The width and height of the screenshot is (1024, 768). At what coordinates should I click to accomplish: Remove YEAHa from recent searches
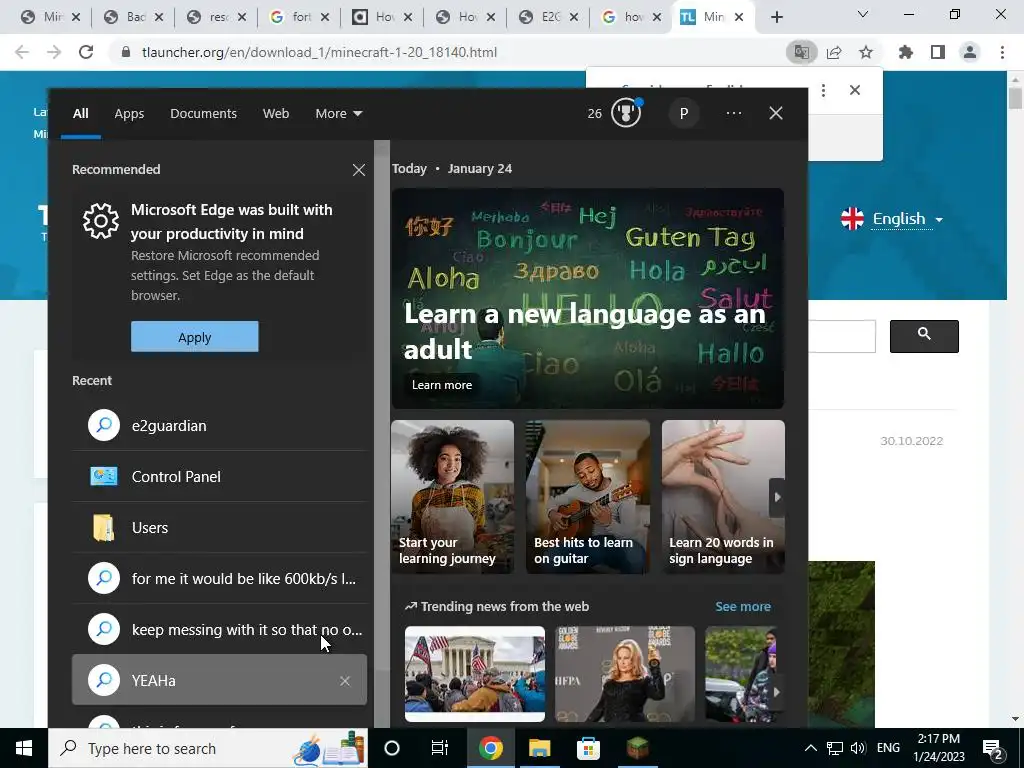tap(345, 681)
